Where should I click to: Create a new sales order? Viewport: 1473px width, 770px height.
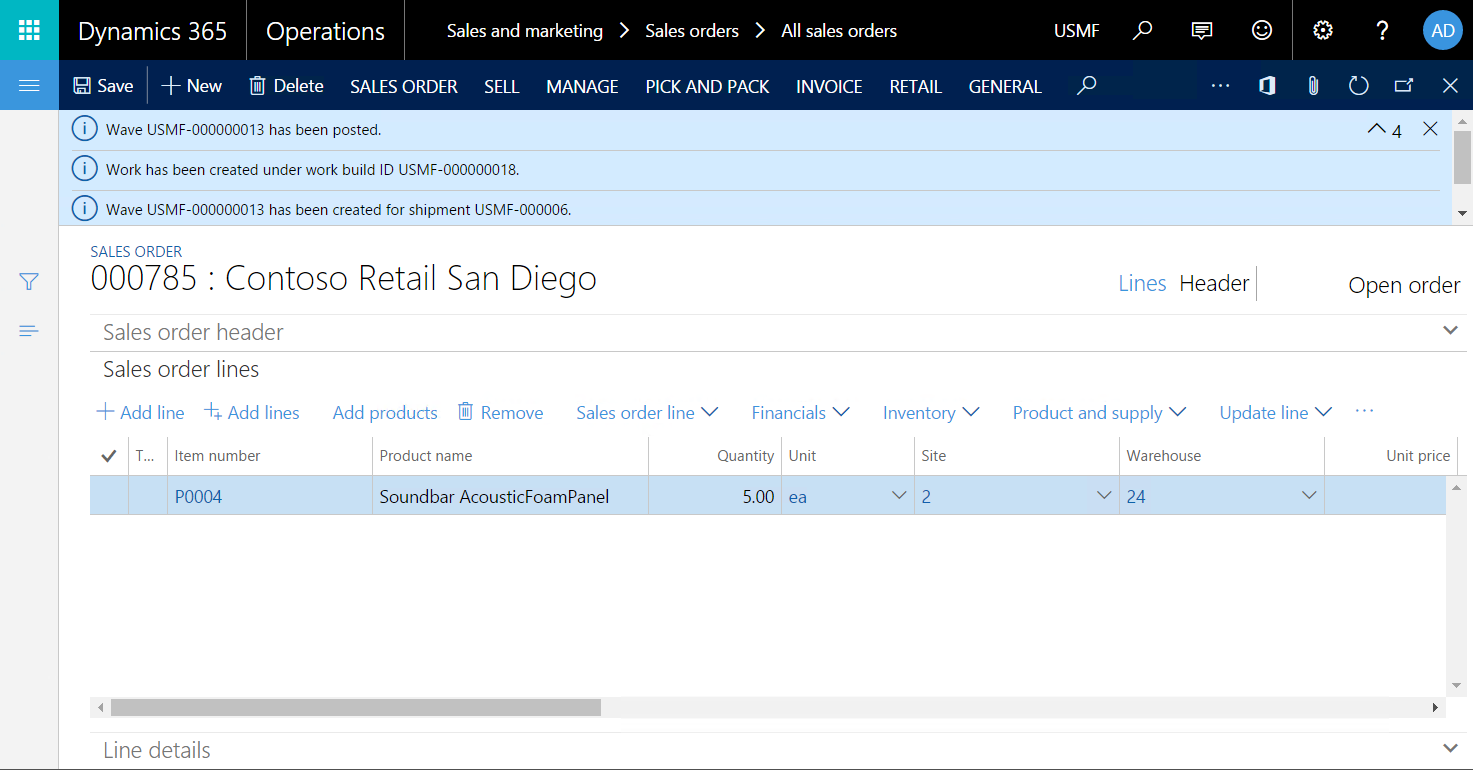(x=191, y=86)
